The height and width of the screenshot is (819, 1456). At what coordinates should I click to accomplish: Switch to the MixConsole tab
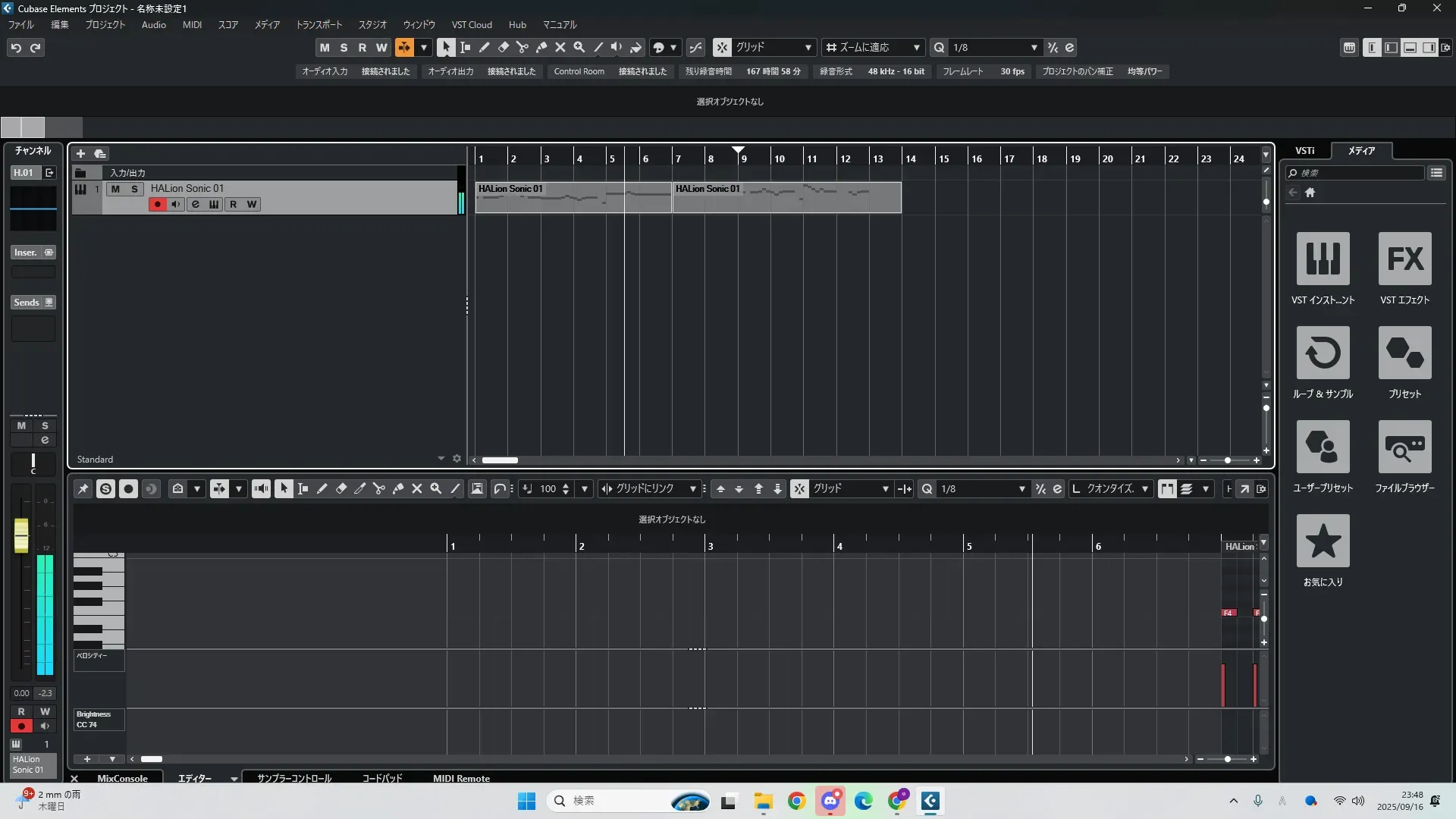122,778
